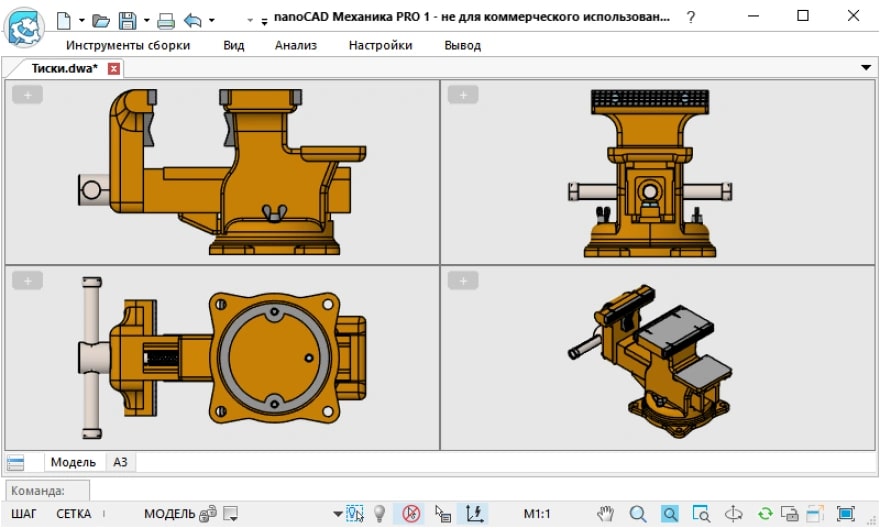Switch to the A3 layout tab
Screen dimensions: 880x528
coord(120,462)
